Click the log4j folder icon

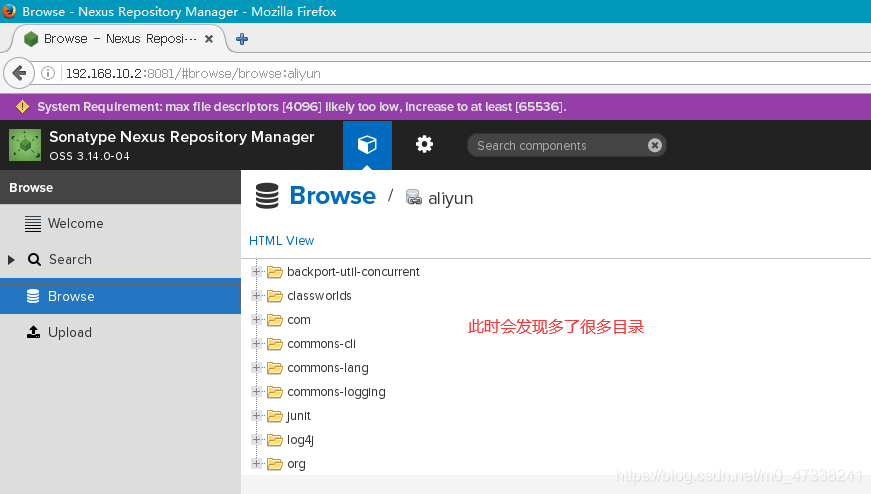tap(275, 440)
